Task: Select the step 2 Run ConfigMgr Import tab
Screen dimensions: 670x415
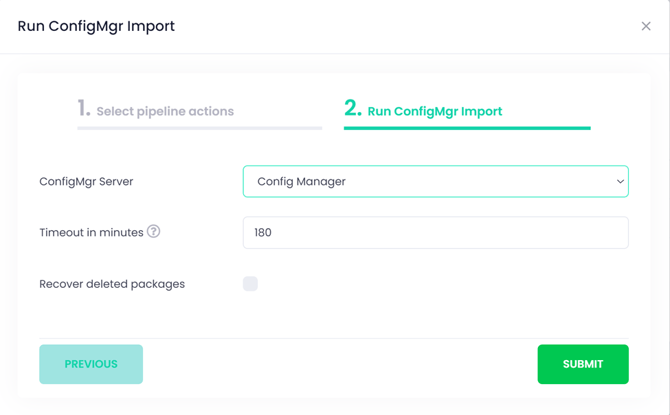Action: point(435,111)
